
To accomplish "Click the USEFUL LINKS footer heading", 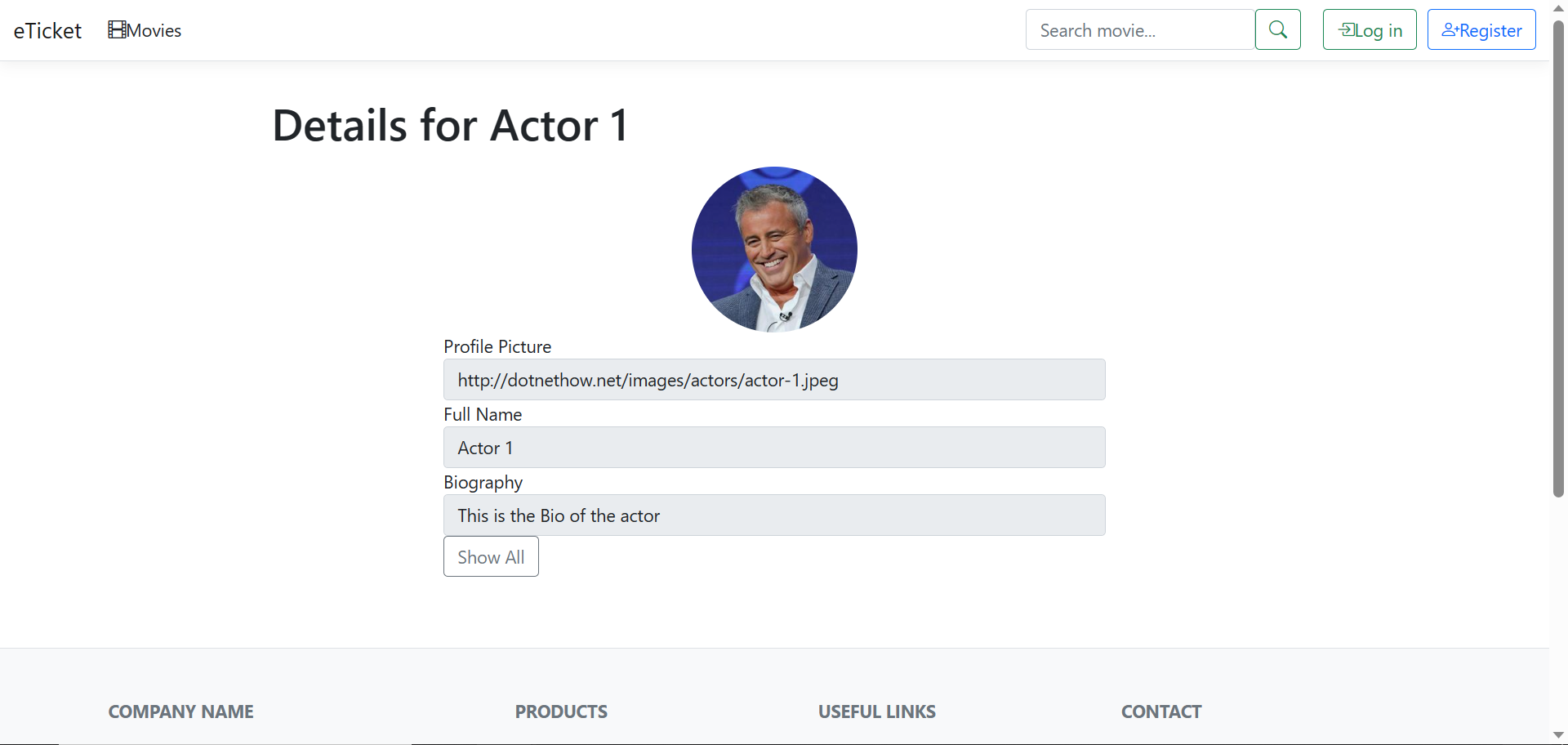I will point(876,712).
